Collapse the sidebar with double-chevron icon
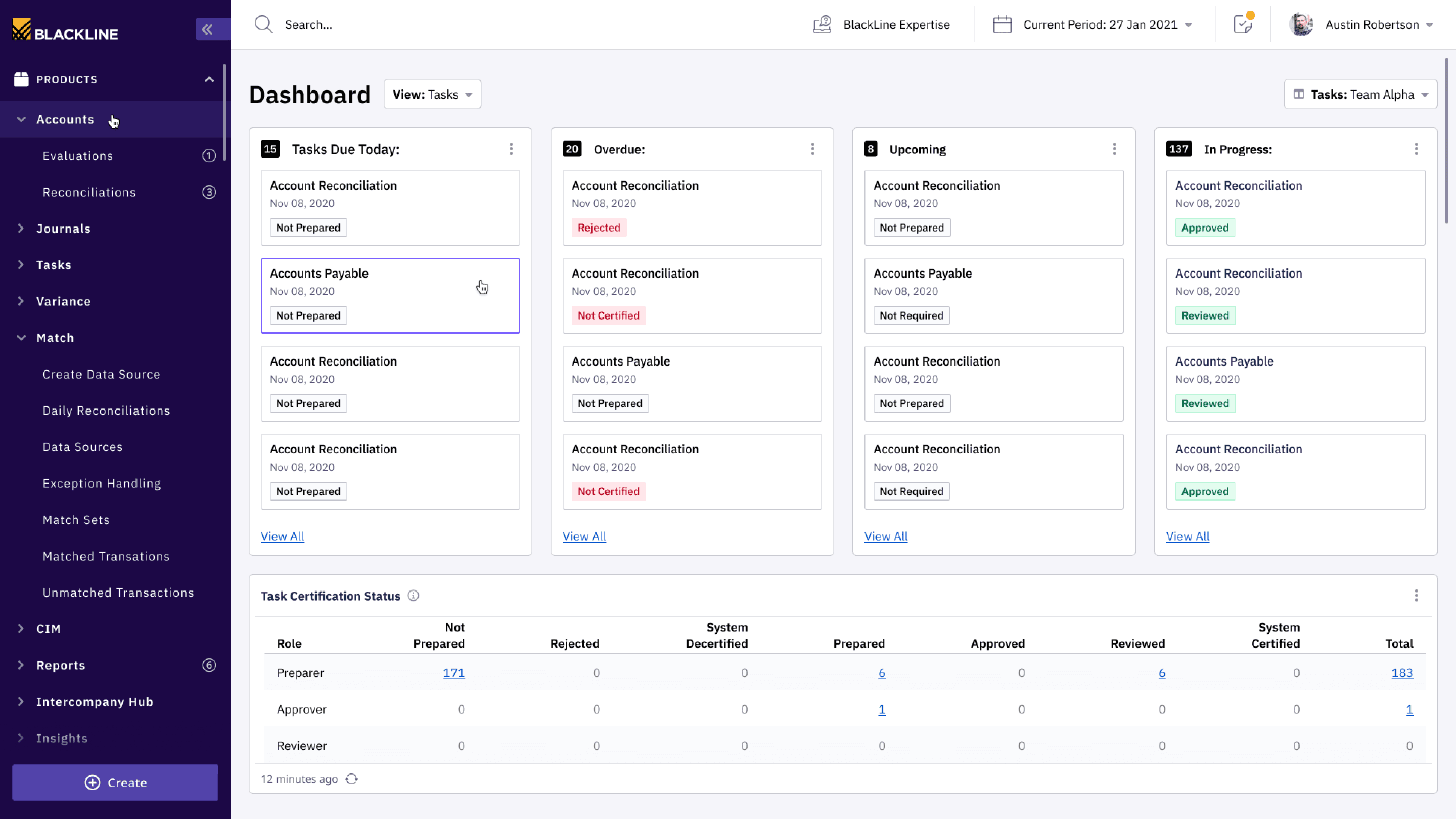1456x819 pixels. coord(207,29)
